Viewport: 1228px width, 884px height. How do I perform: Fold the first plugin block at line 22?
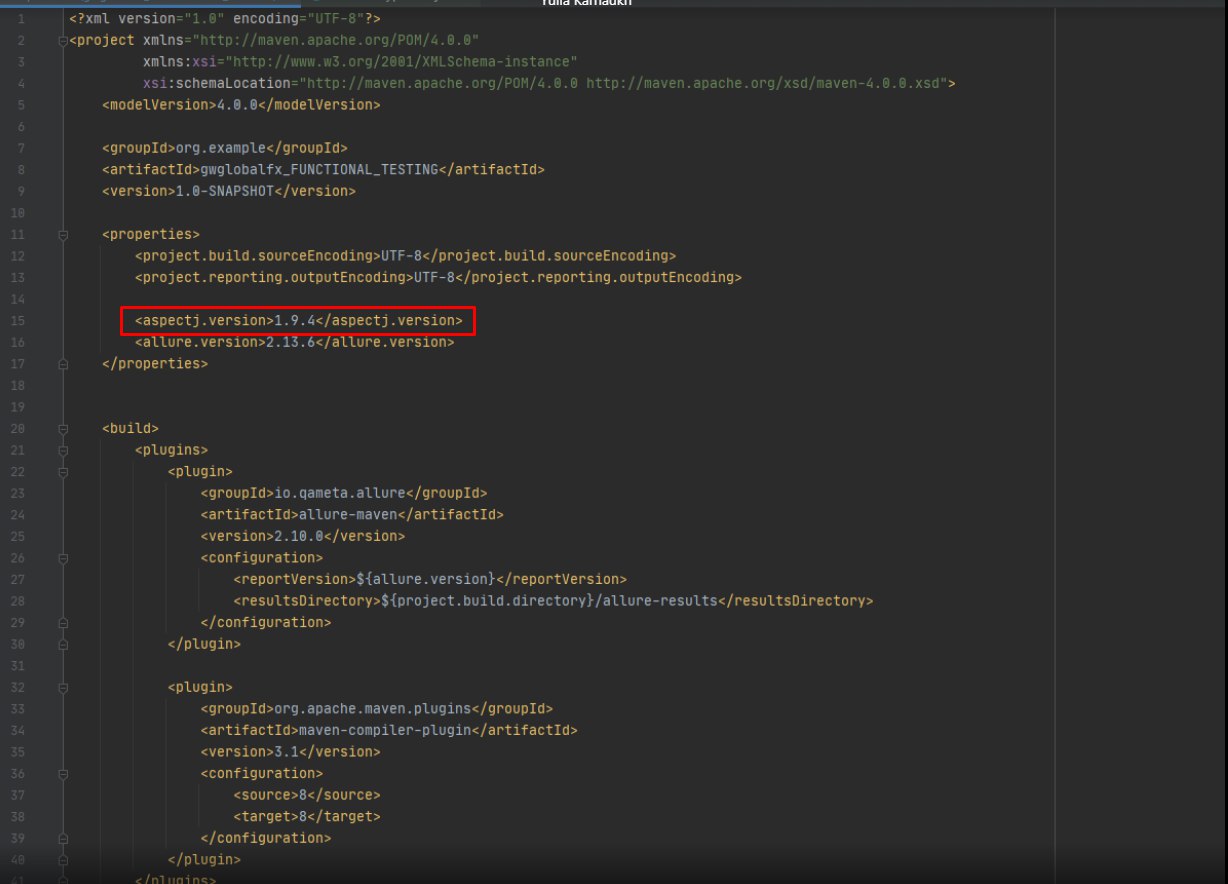[x=64, y=472]
